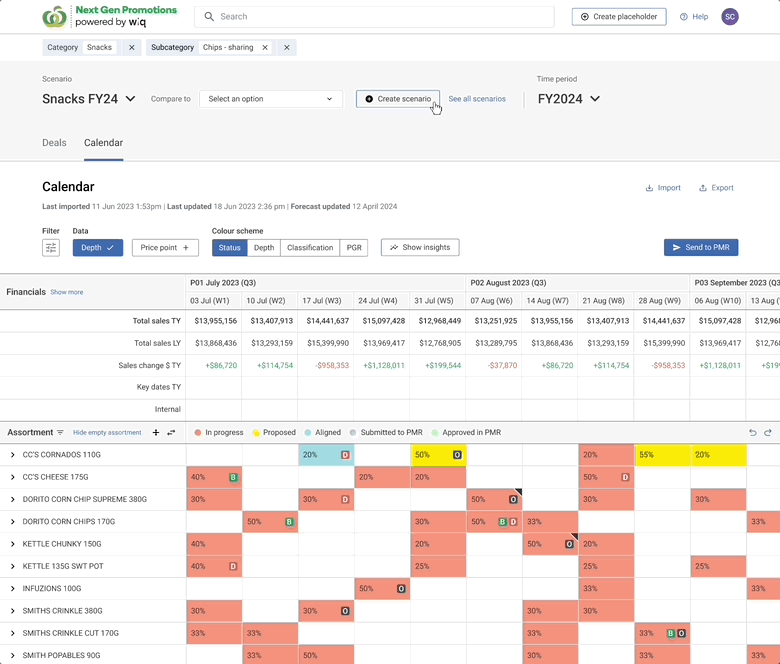
Task: Click the redo arrow icon
Action: pyautogui.click(x=768, y=432)
